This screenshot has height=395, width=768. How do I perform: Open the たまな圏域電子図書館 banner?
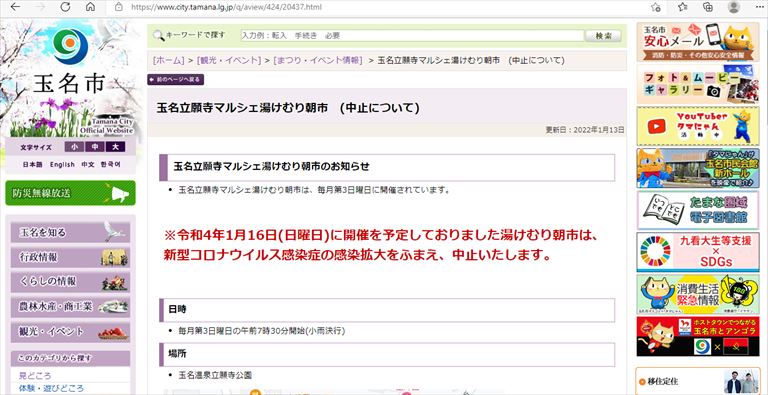tap(698, 210)
